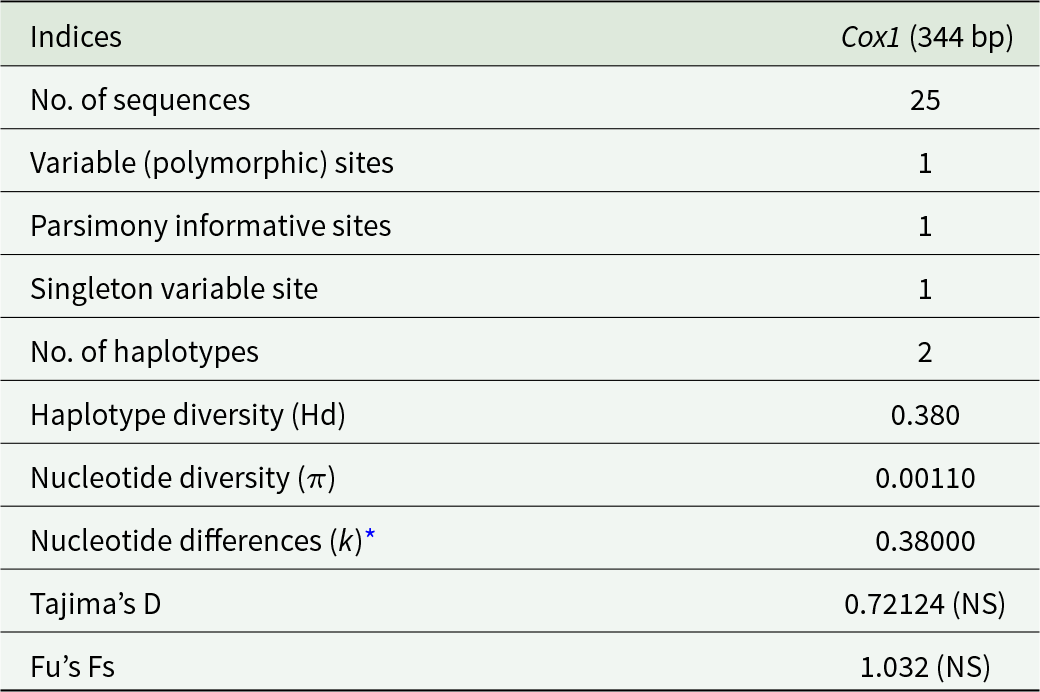Click Tajima's D value 0.72124 (NS)
This screenshot has width=1040, height=692.
tap(925, 604)
